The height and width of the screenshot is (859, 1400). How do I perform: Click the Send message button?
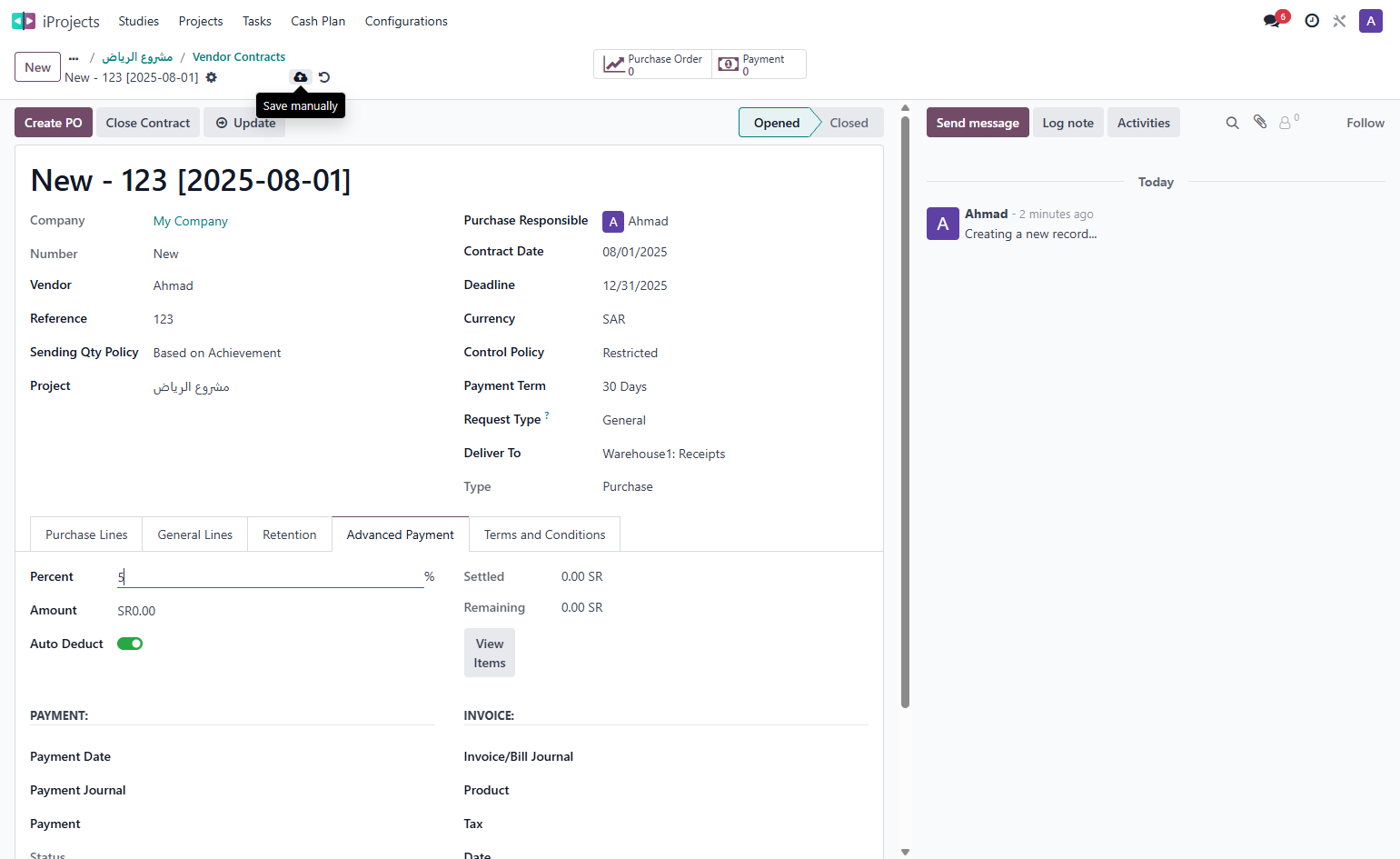978,123
